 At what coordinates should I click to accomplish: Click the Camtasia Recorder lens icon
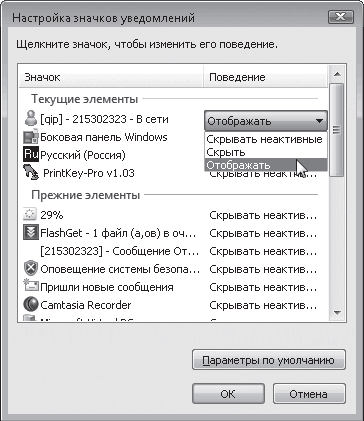[31, 304]
